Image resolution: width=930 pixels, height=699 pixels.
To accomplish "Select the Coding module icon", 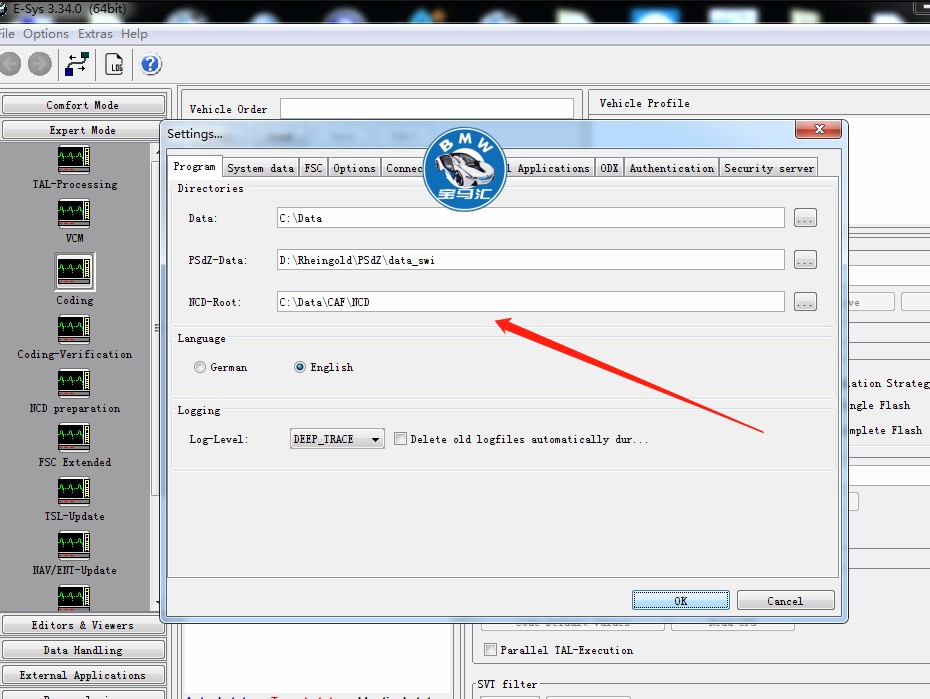I will click(x=74, y=272).
